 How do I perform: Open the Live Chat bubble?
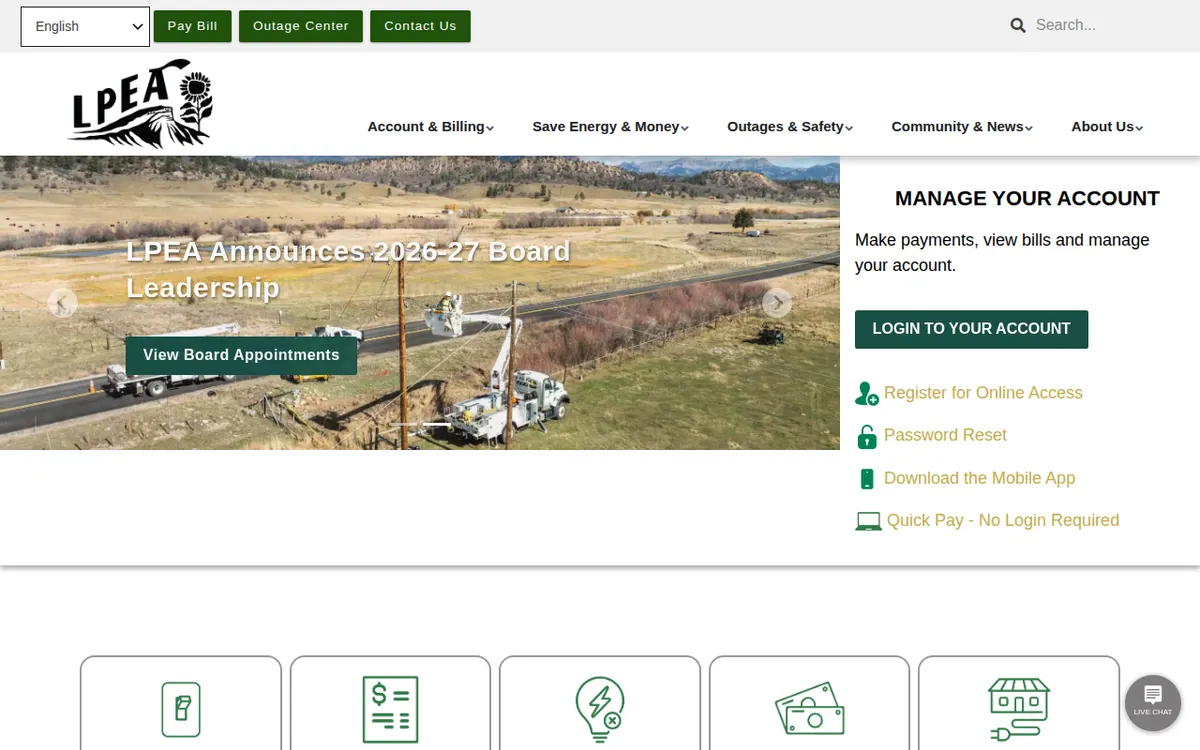pos(1153,703)
